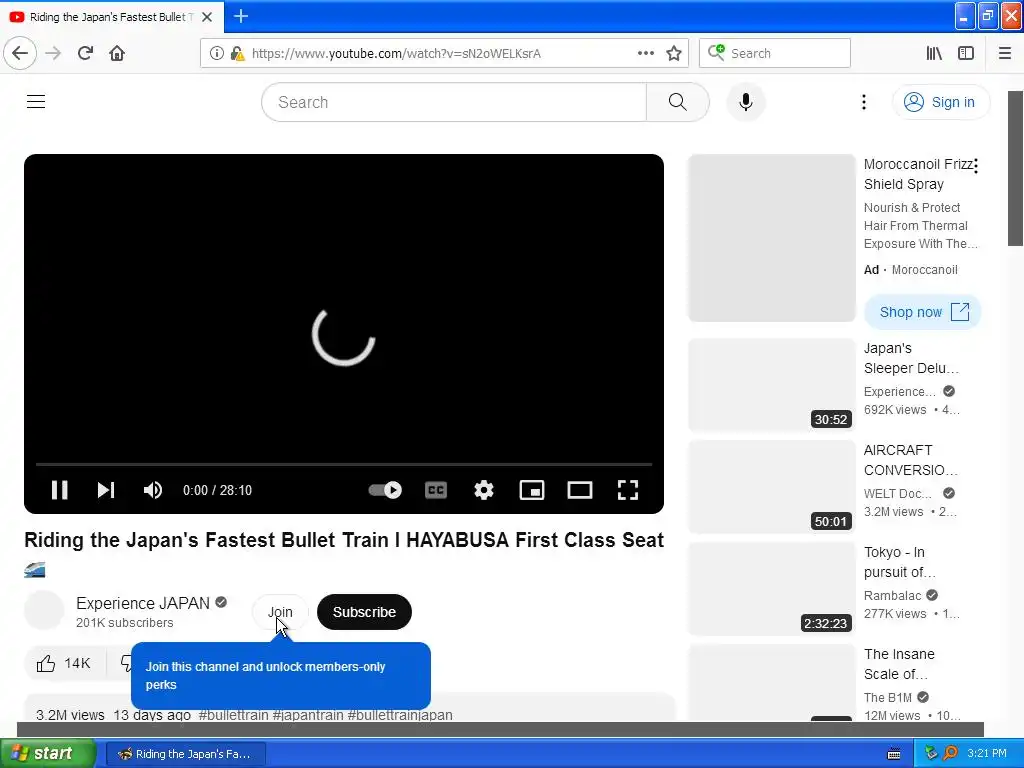Select the Riding the Japan's Fastest Bullet tab

coord(111,17)
